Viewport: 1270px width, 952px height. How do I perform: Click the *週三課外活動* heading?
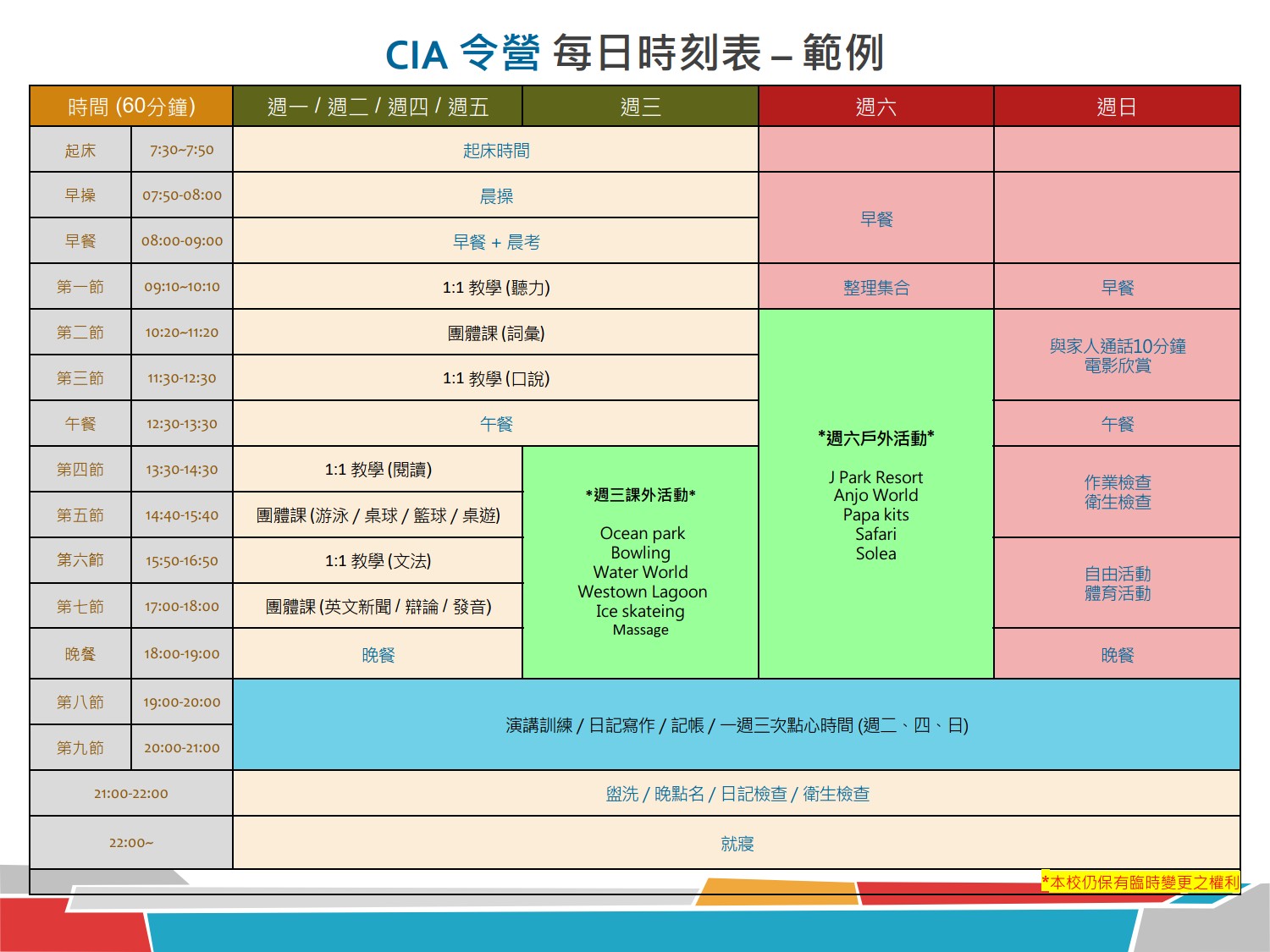pos(640,495)
